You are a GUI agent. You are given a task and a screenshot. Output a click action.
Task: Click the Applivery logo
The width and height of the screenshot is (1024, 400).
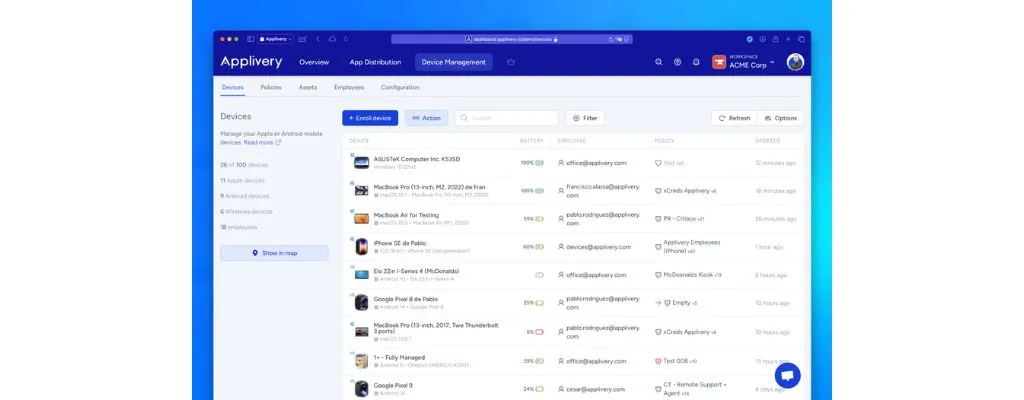pos(251,62)
